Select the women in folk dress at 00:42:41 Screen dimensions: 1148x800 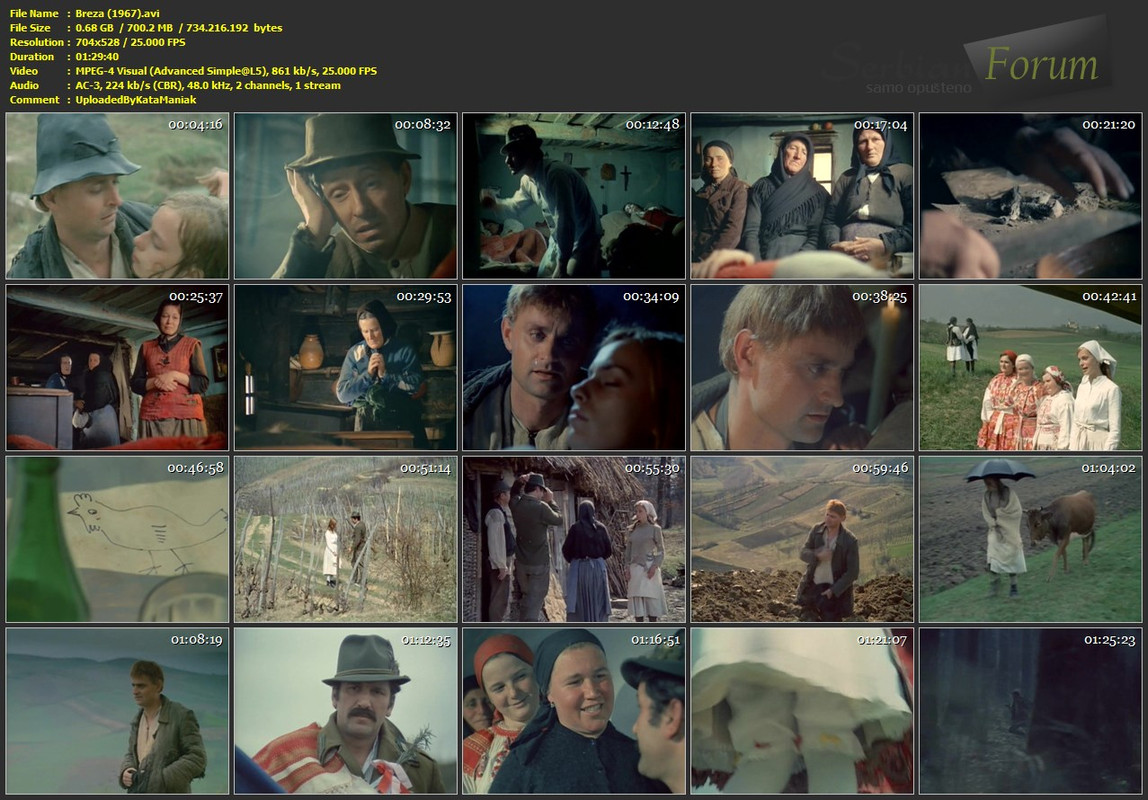(x=1031, y=367)
